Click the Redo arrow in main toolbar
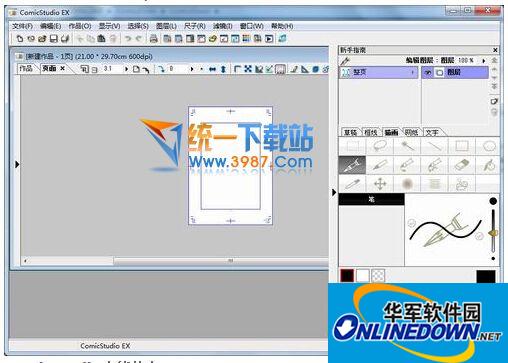The height and width of the screenshot is (363, 508). pyautogui.click(x=139, y=39)
